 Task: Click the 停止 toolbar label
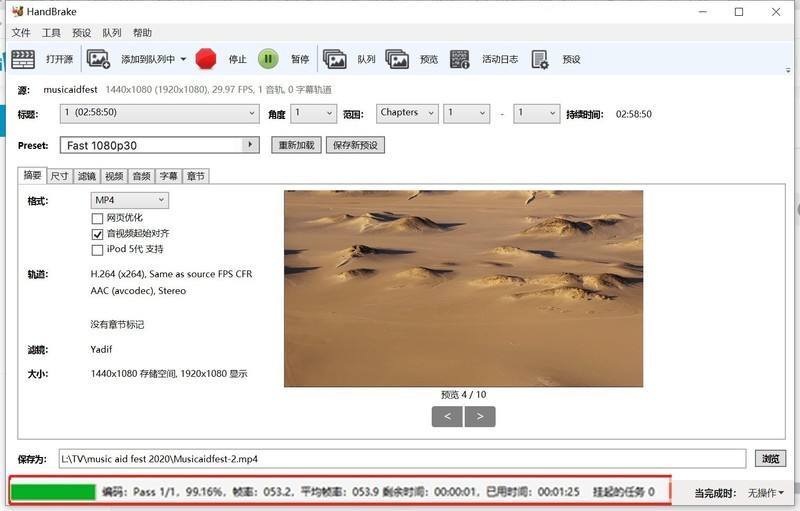tap(237, 59)
